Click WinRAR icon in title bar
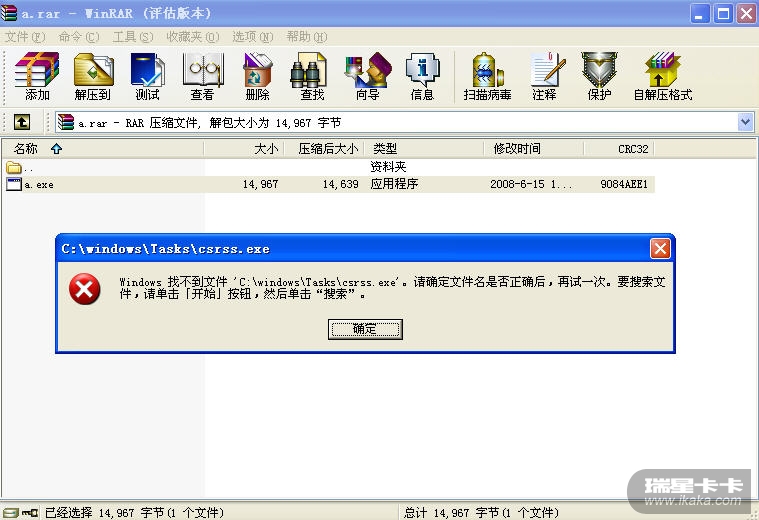Screen dimensions: 759x520 9,13
